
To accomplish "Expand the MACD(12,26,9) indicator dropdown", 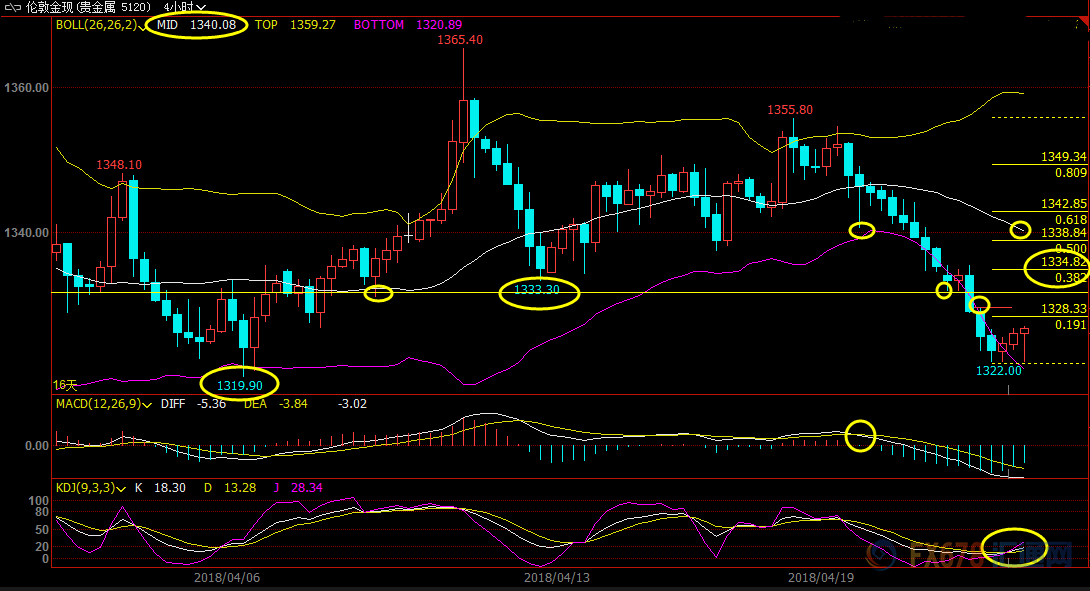I will (148, 404).
